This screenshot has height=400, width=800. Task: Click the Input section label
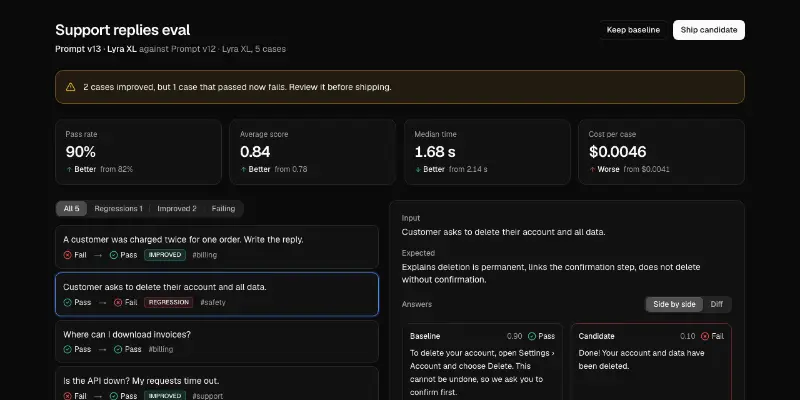pos(411,218)
